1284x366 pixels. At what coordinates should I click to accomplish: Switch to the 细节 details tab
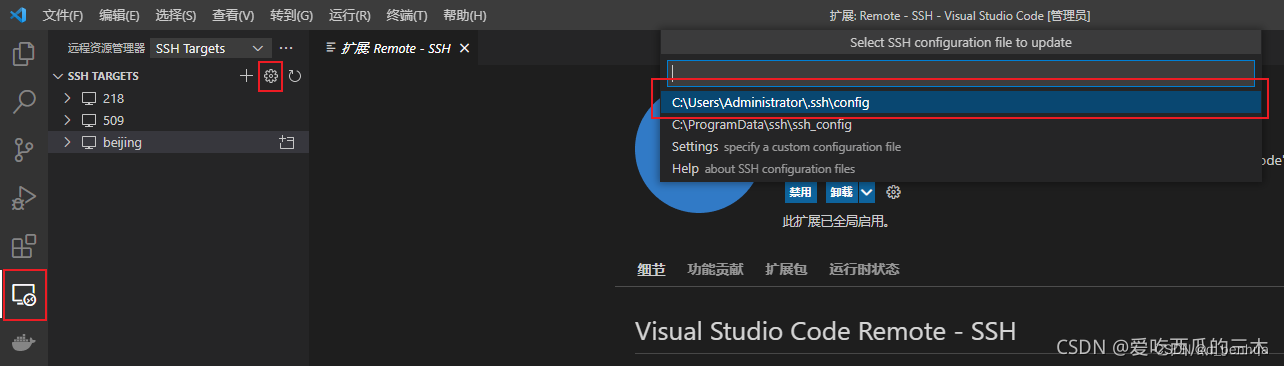click(651, 269)
